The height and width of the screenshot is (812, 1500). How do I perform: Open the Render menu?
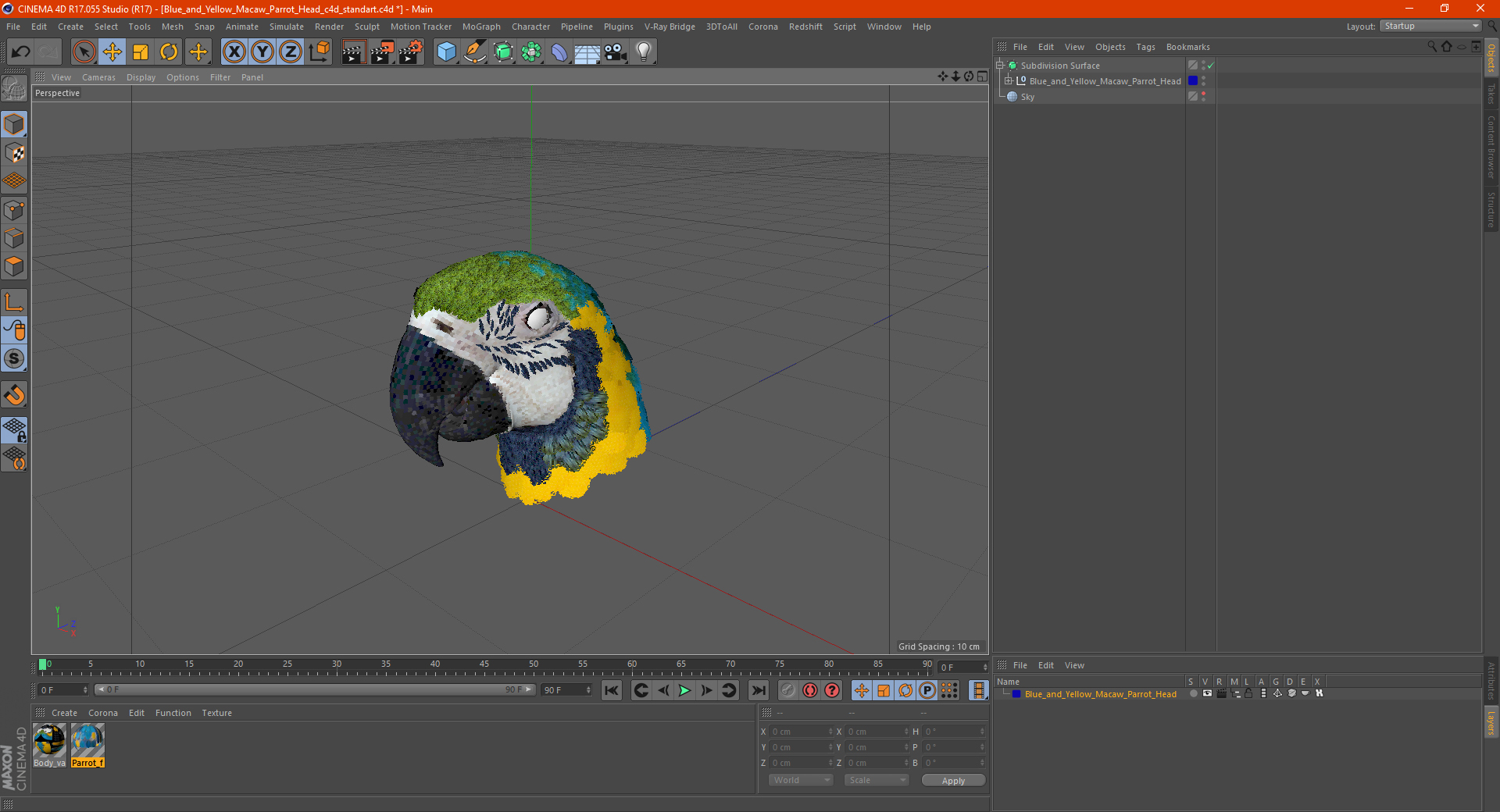[x=329, y=27]
